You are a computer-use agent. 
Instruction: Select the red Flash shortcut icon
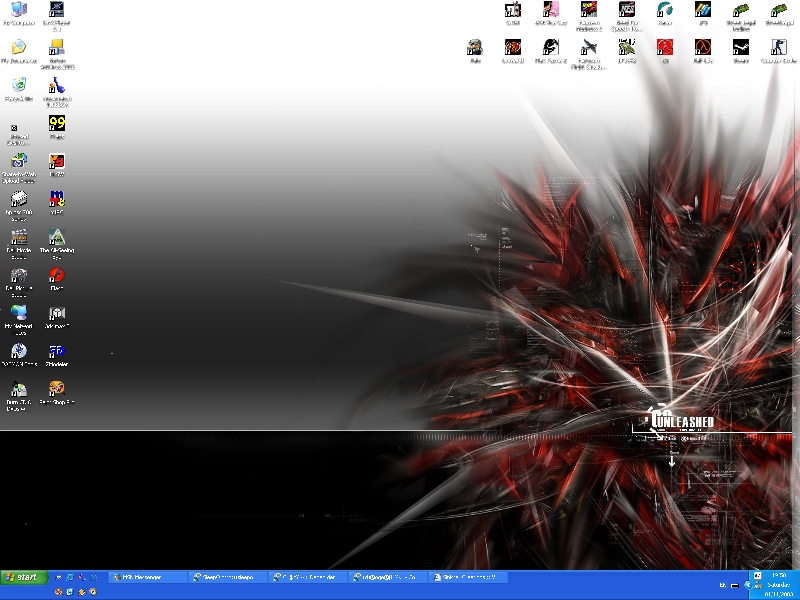click(x=57, y=275)
